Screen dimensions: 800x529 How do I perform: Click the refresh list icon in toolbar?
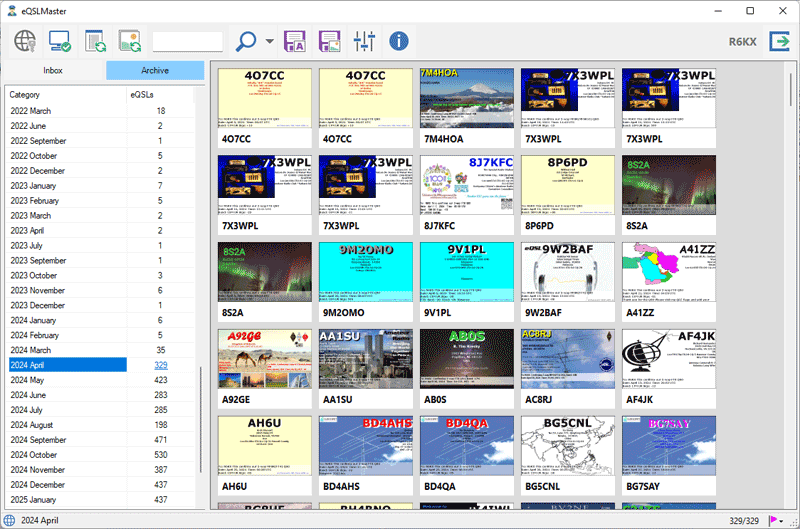[x=95, y=41]
